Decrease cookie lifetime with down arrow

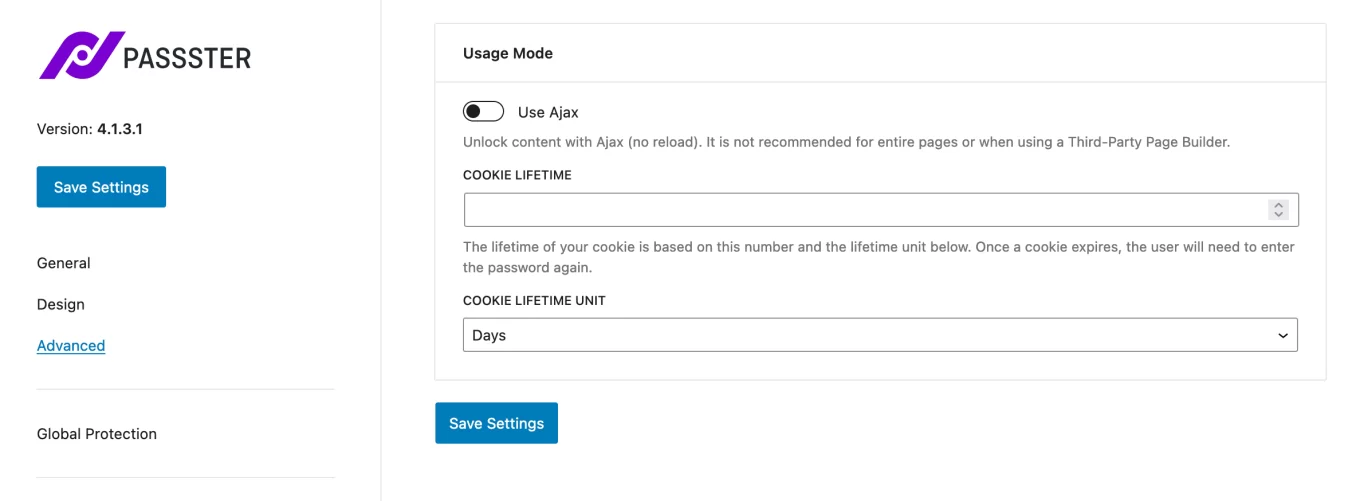[1278, 215]
